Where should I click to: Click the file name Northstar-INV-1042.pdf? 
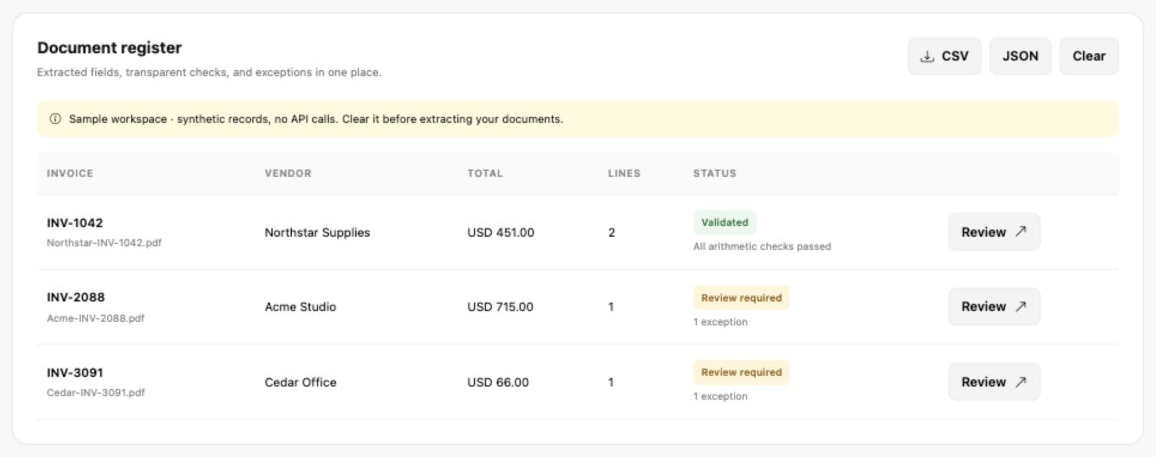(104, 243)
